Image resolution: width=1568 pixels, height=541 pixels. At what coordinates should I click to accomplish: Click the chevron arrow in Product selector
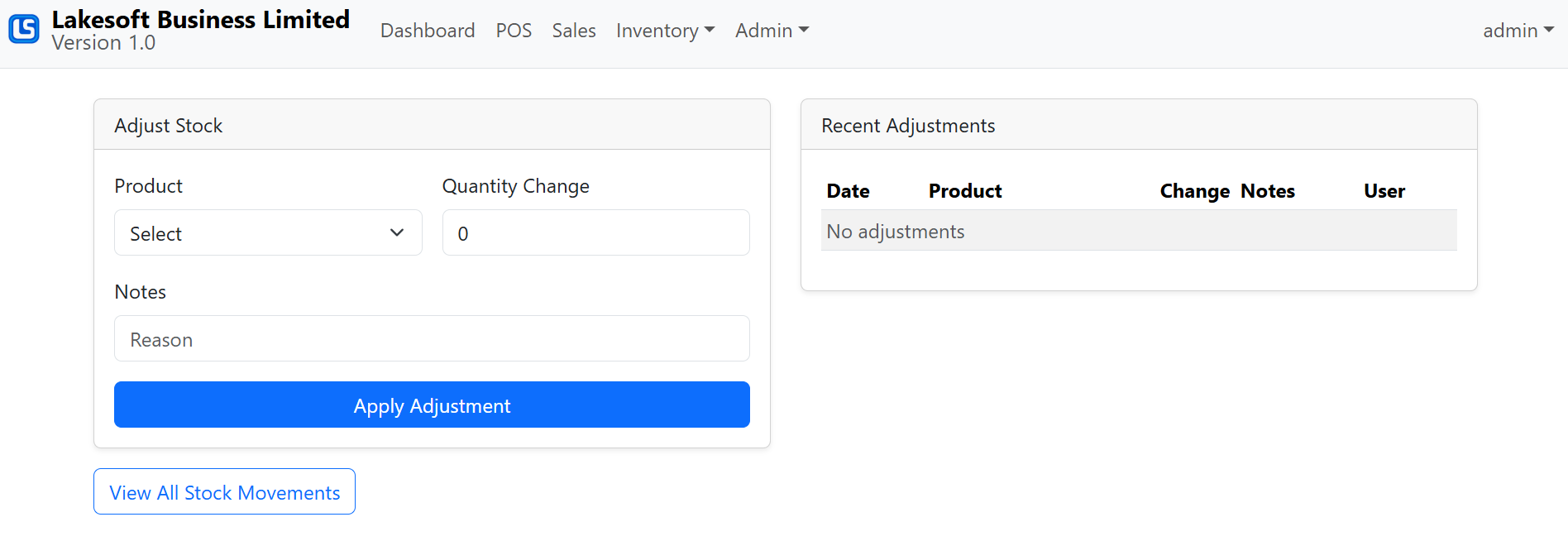click(397, 232)
